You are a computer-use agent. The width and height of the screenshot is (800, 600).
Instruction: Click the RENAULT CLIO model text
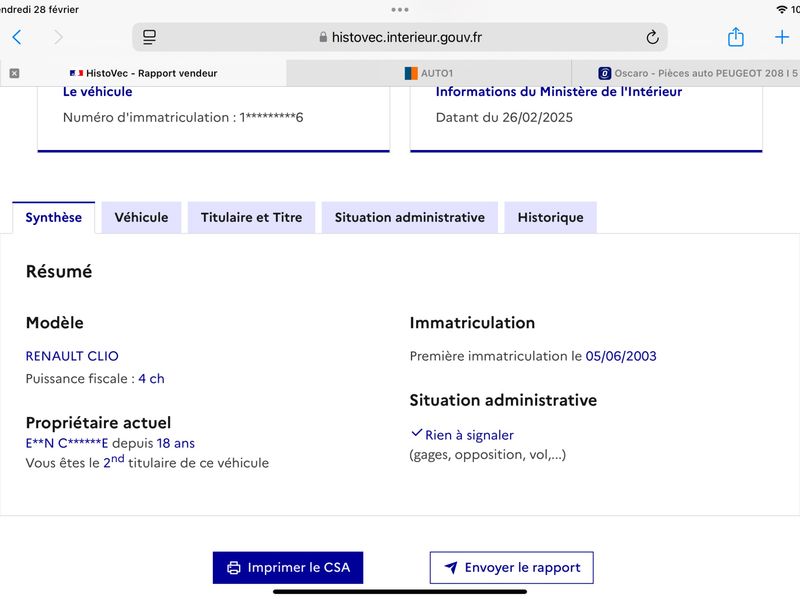coord(72,356)
